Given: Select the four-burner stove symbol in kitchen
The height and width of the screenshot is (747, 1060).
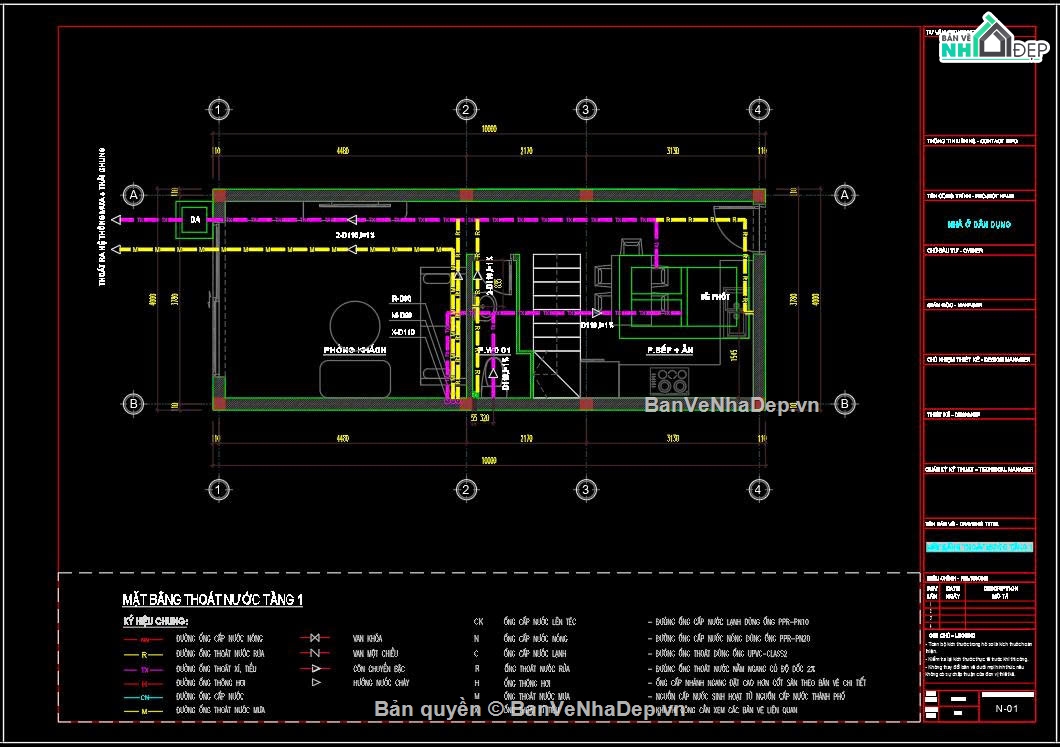Looking at the screenshot, I should 667,381.
